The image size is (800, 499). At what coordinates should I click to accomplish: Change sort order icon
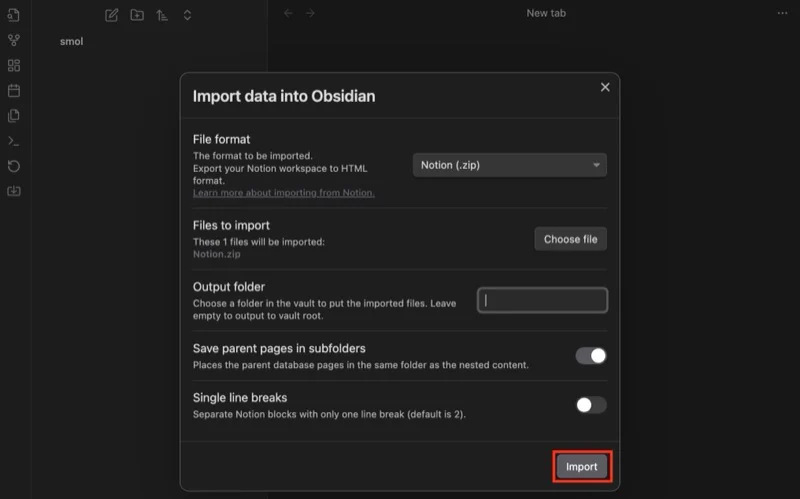[162, 15]
